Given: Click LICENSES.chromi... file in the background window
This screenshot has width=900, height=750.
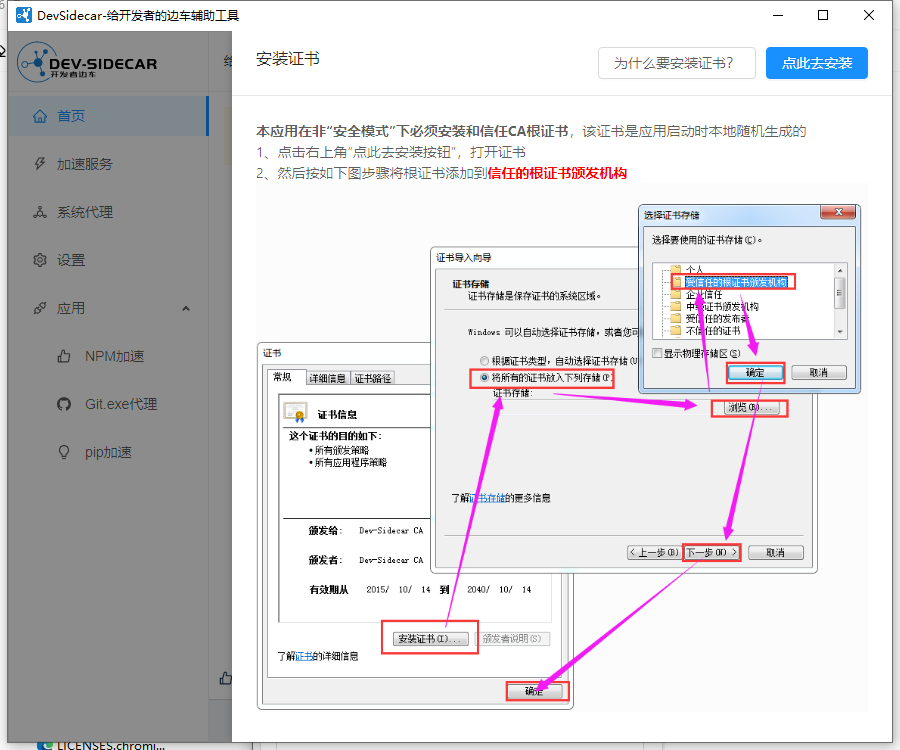Looking at the screenshot, I should pos(102,745).
